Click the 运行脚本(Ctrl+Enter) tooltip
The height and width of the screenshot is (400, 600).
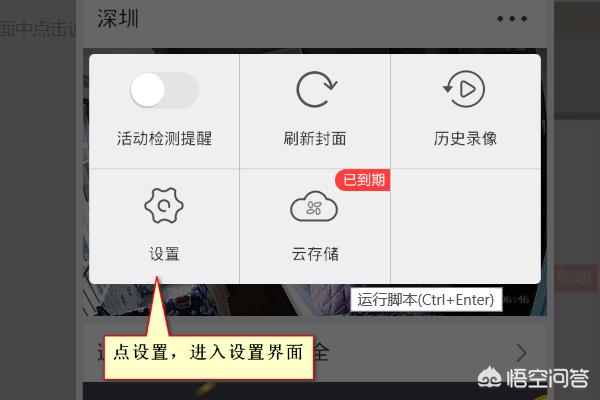(426, 300)
